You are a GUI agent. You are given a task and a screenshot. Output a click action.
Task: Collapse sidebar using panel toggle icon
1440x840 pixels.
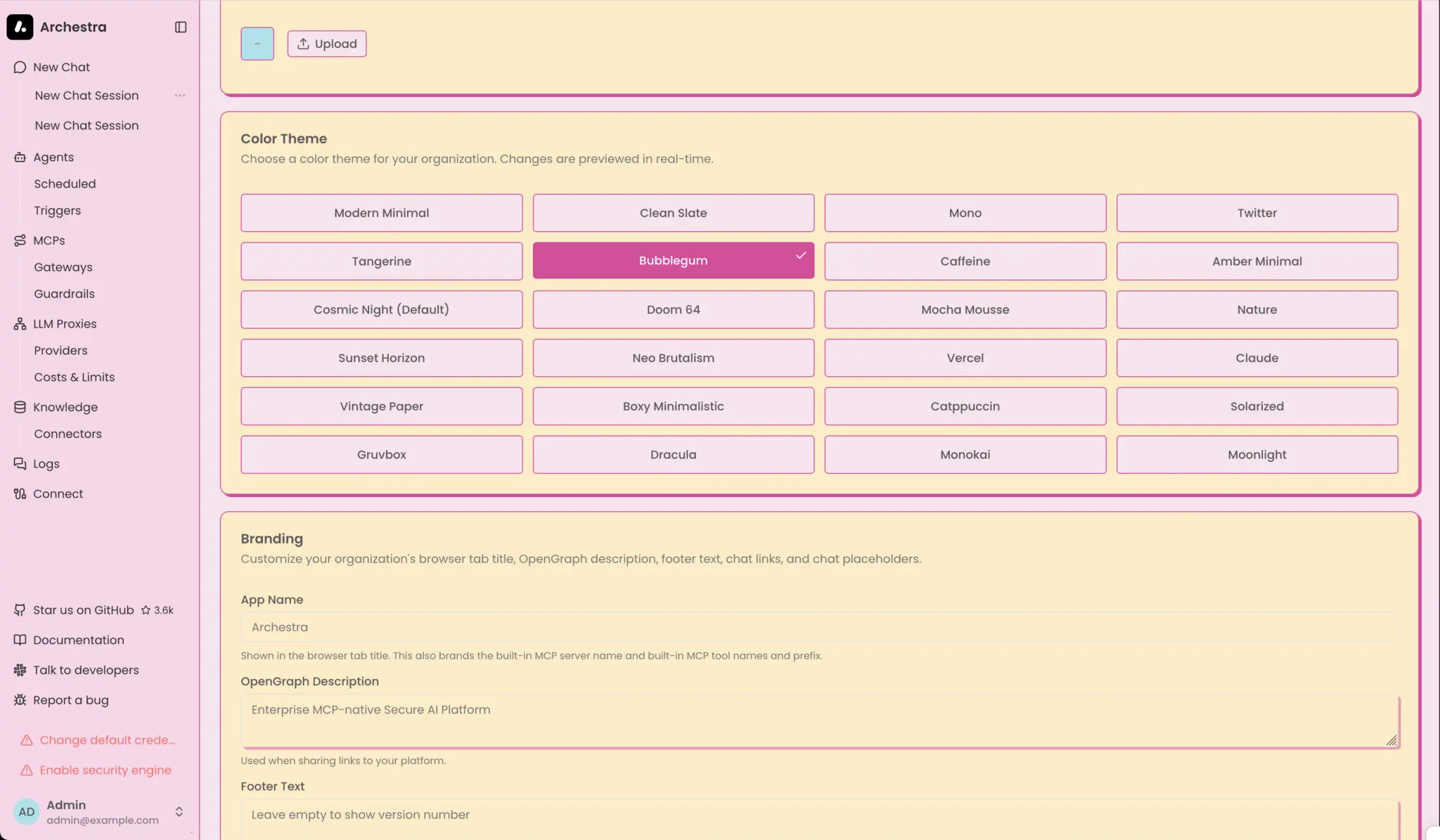tap(181, 27)
